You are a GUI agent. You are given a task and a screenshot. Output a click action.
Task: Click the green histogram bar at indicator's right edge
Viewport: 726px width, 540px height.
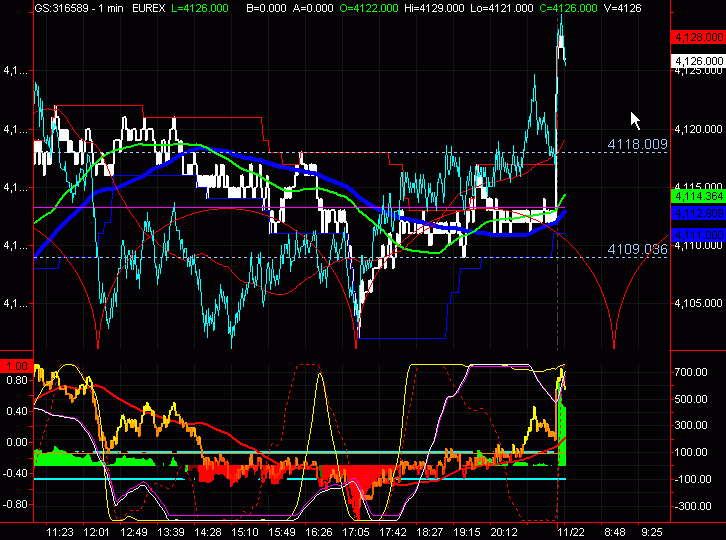[562, 436]
